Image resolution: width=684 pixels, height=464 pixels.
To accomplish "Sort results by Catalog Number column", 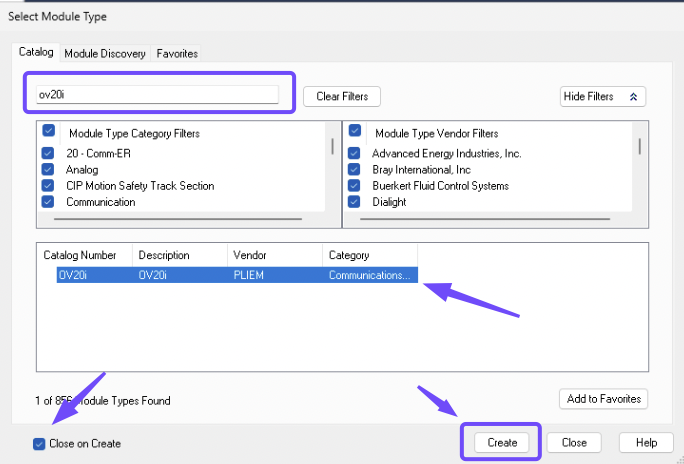I will tap(80, 255).
